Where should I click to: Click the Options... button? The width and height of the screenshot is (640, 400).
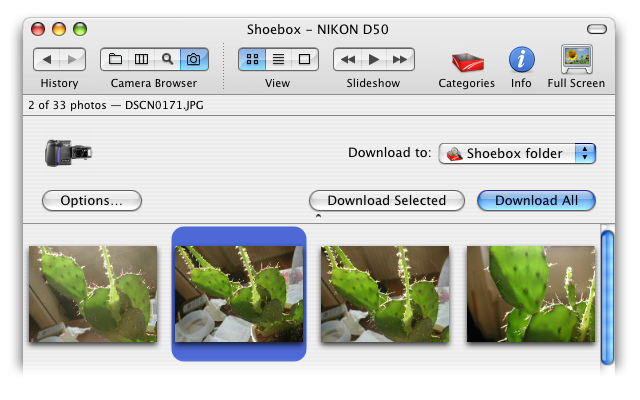[92, 201]
